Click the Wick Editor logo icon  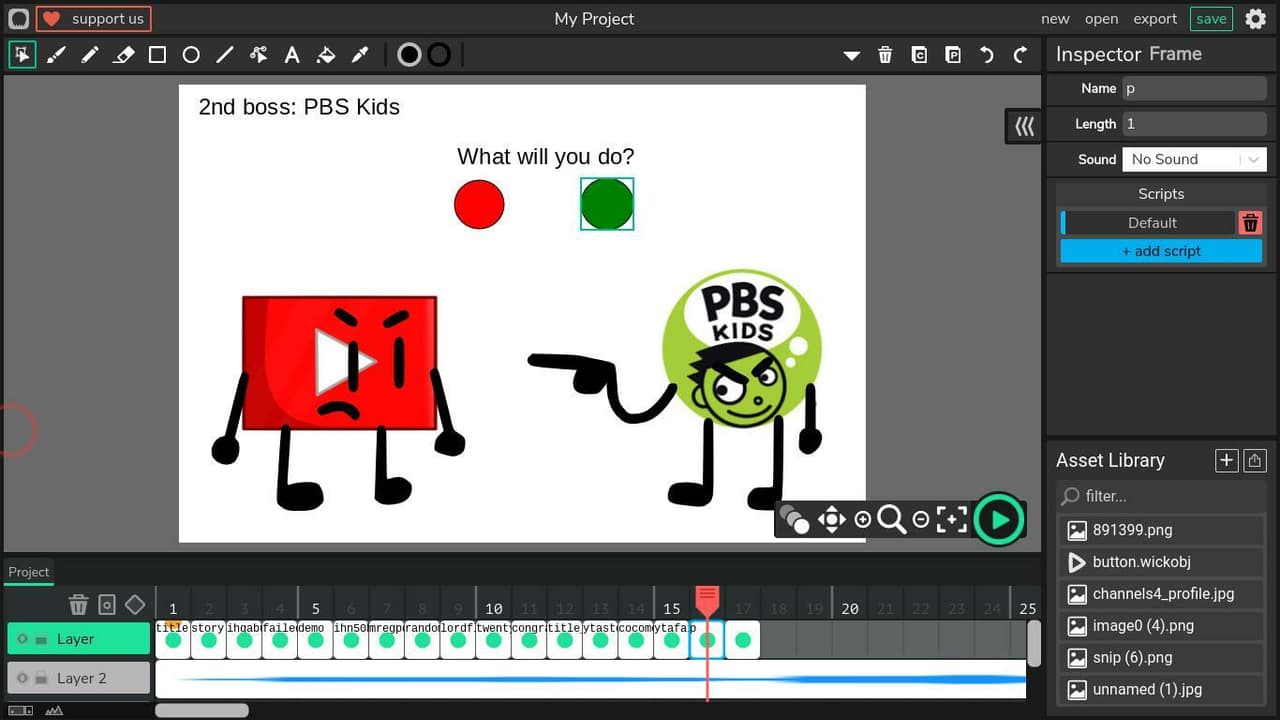(18, 19)
